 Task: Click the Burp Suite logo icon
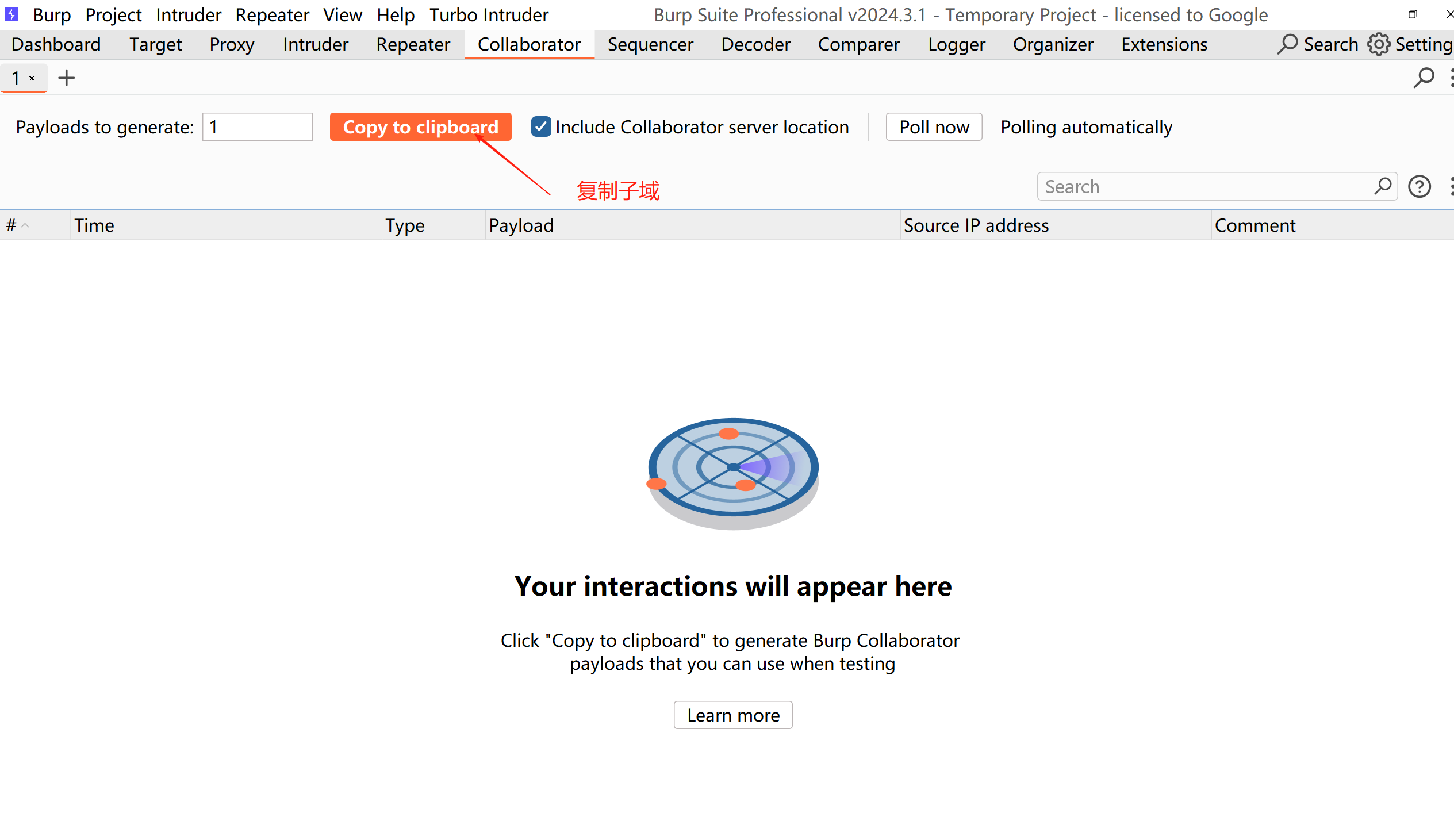11,14
